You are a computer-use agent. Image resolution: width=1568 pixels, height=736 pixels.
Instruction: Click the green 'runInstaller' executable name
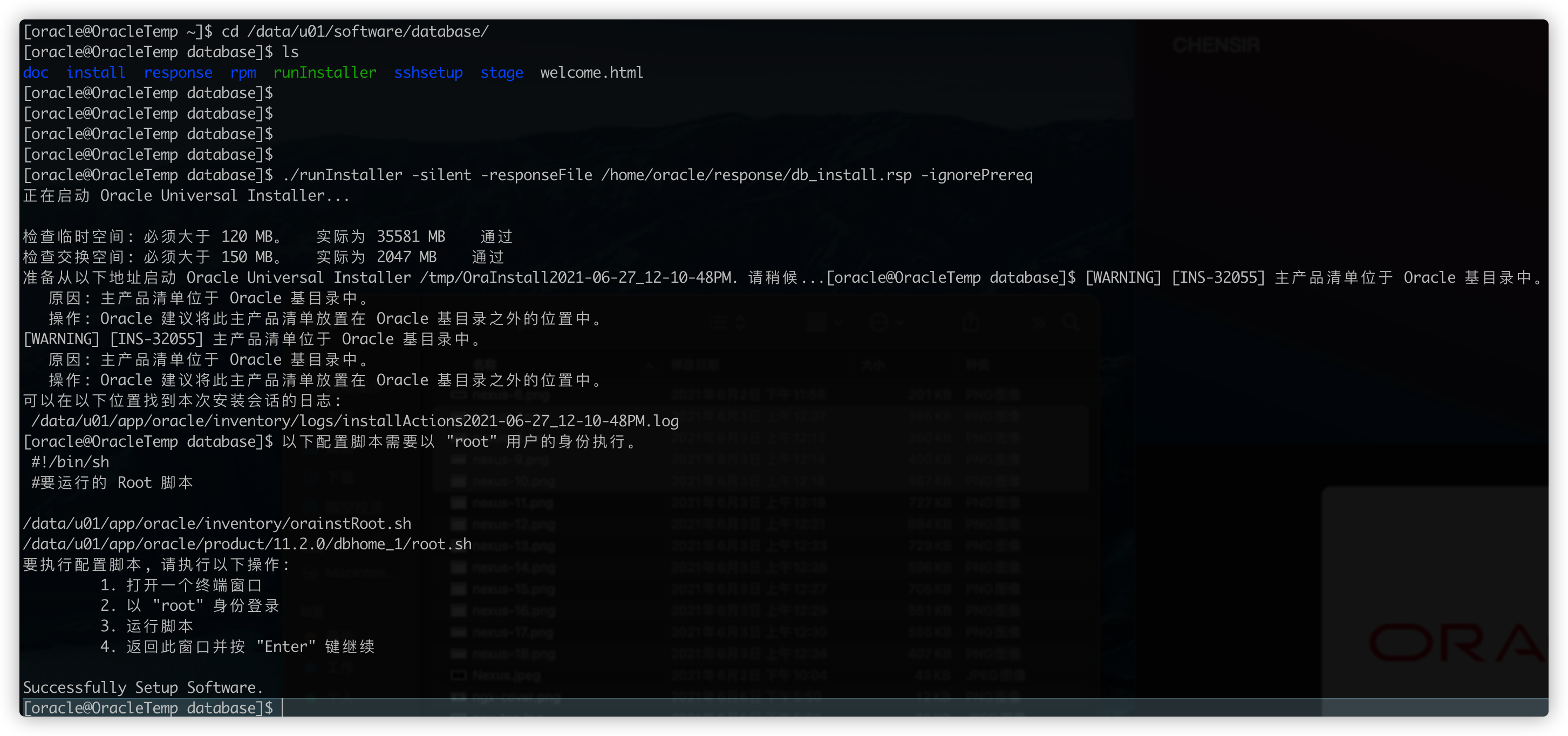click(324, 72)
